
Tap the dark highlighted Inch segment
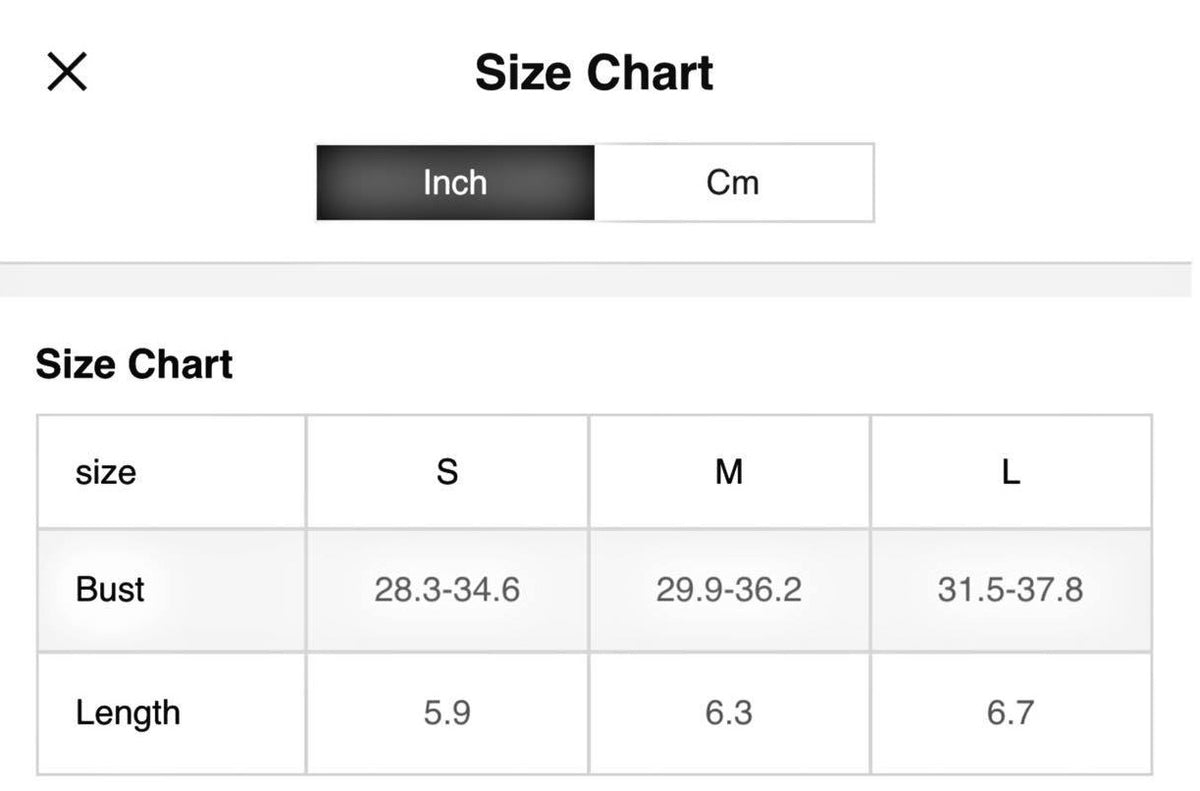455,182
